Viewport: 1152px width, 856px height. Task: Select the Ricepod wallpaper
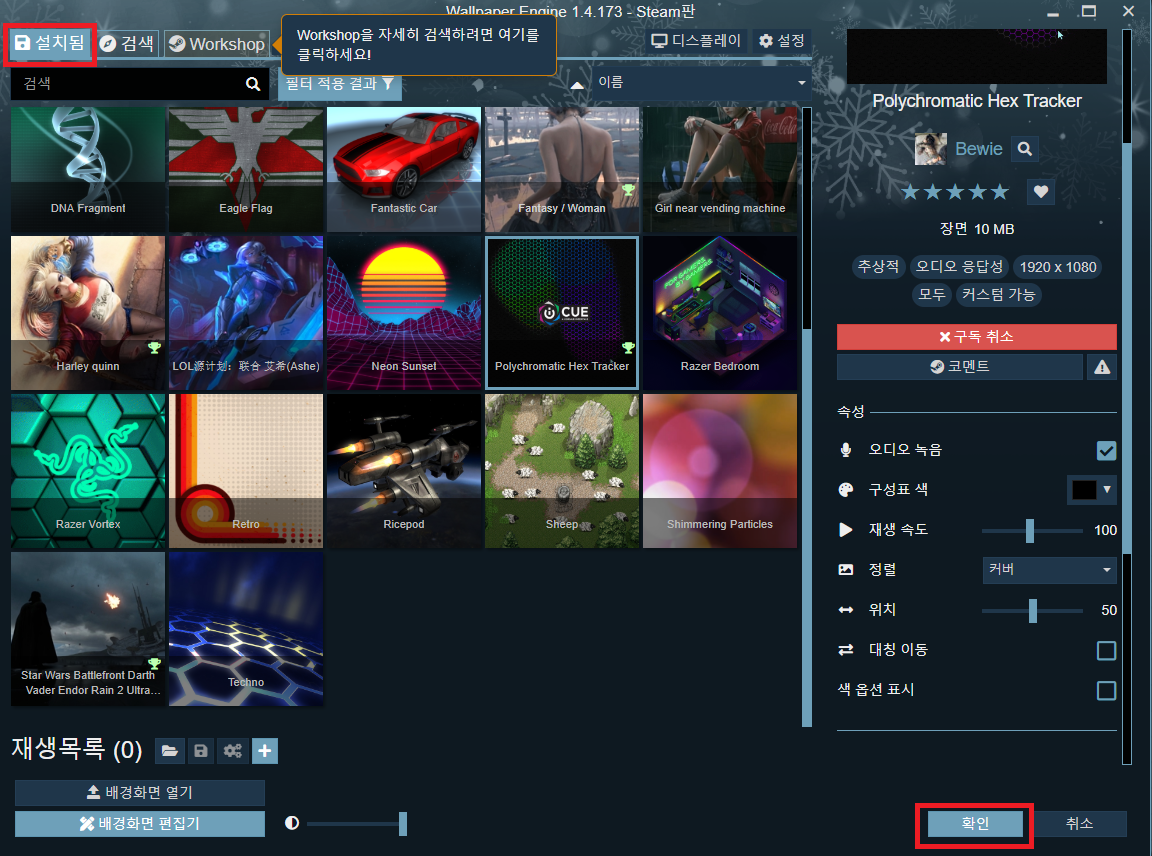(x=404, y=471)
